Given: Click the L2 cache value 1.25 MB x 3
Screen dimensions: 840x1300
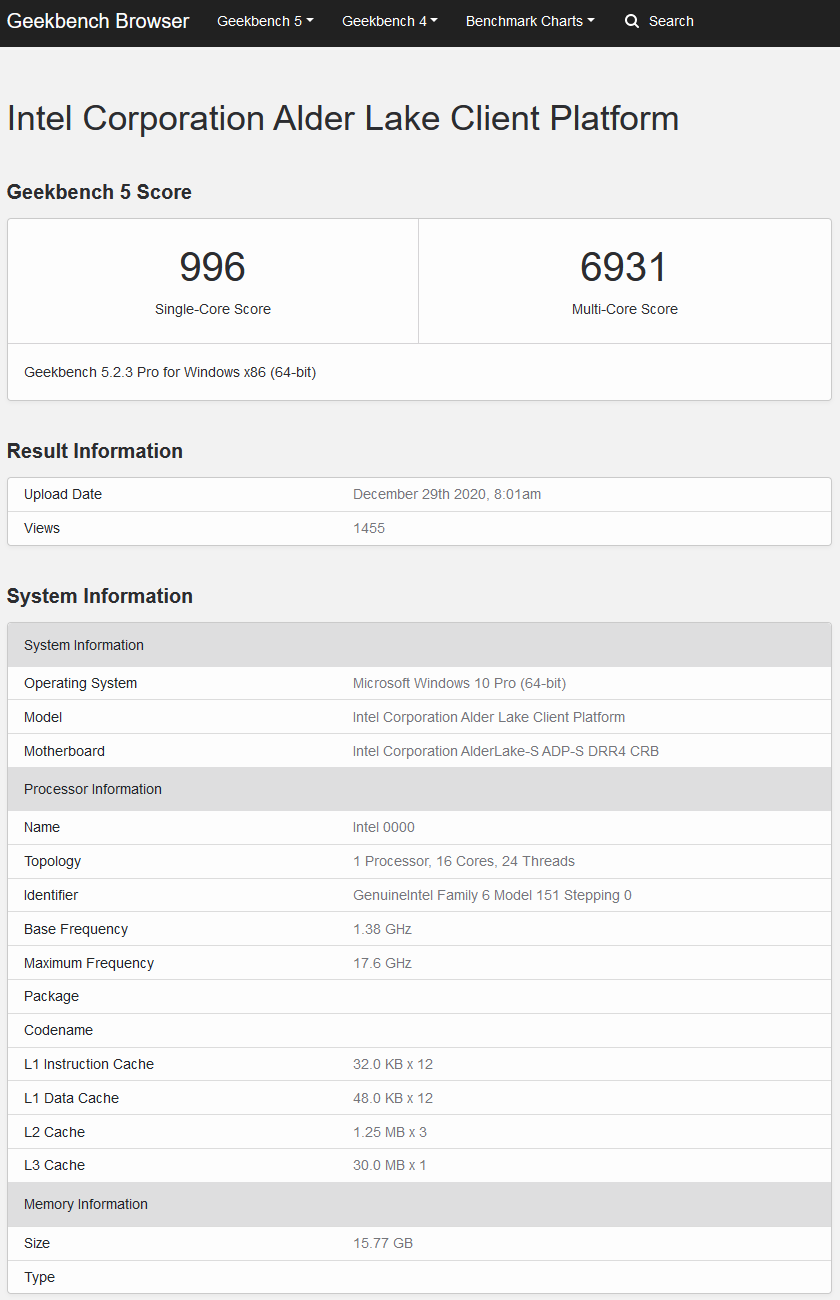Looking at the screenshot, I should (390, 1132).
